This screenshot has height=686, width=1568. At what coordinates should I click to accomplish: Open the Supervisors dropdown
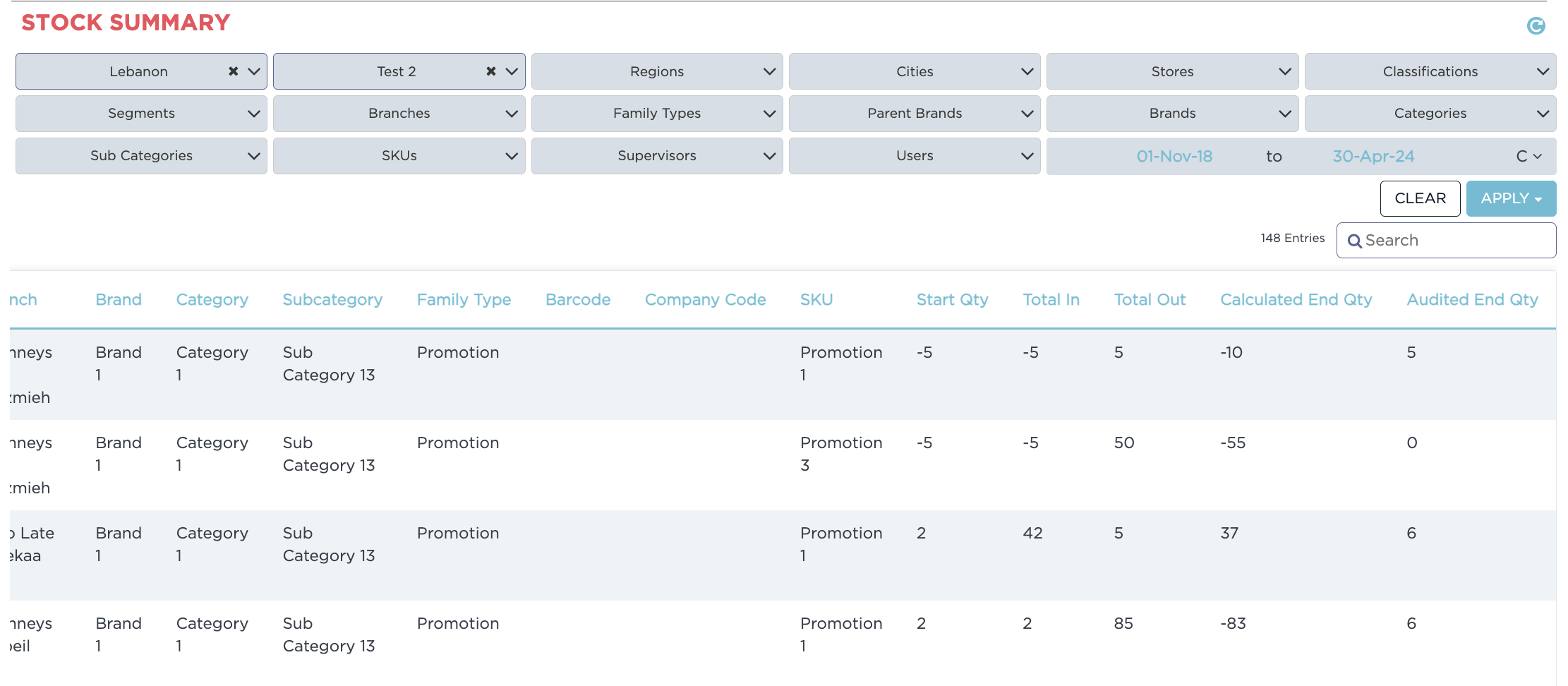[x=656, y=156]
